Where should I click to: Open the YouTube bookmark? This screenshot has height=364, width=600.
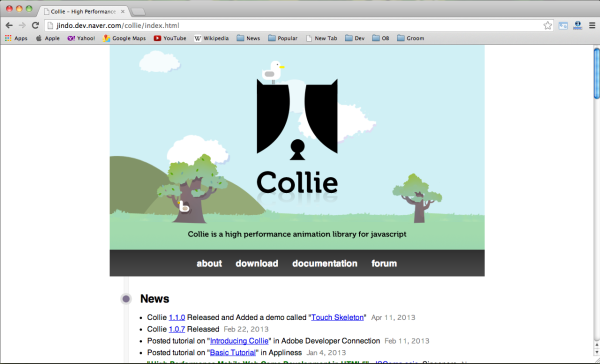coord(170,38)
